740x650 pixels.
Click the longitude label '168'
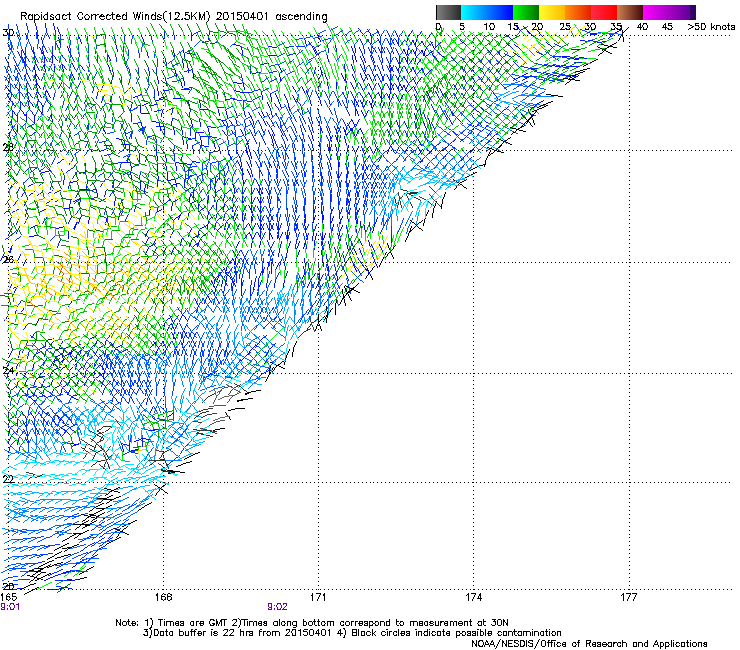(164, 597)
